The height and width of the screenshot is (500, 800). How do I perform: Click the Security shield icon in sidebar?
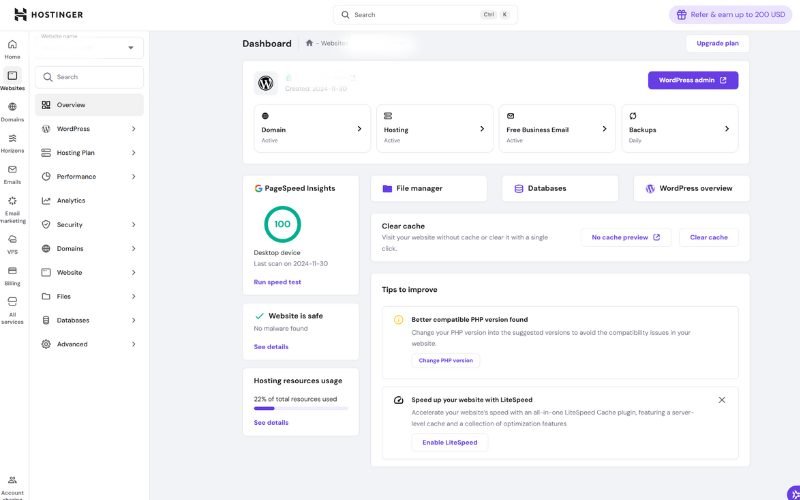pos(46,224)
